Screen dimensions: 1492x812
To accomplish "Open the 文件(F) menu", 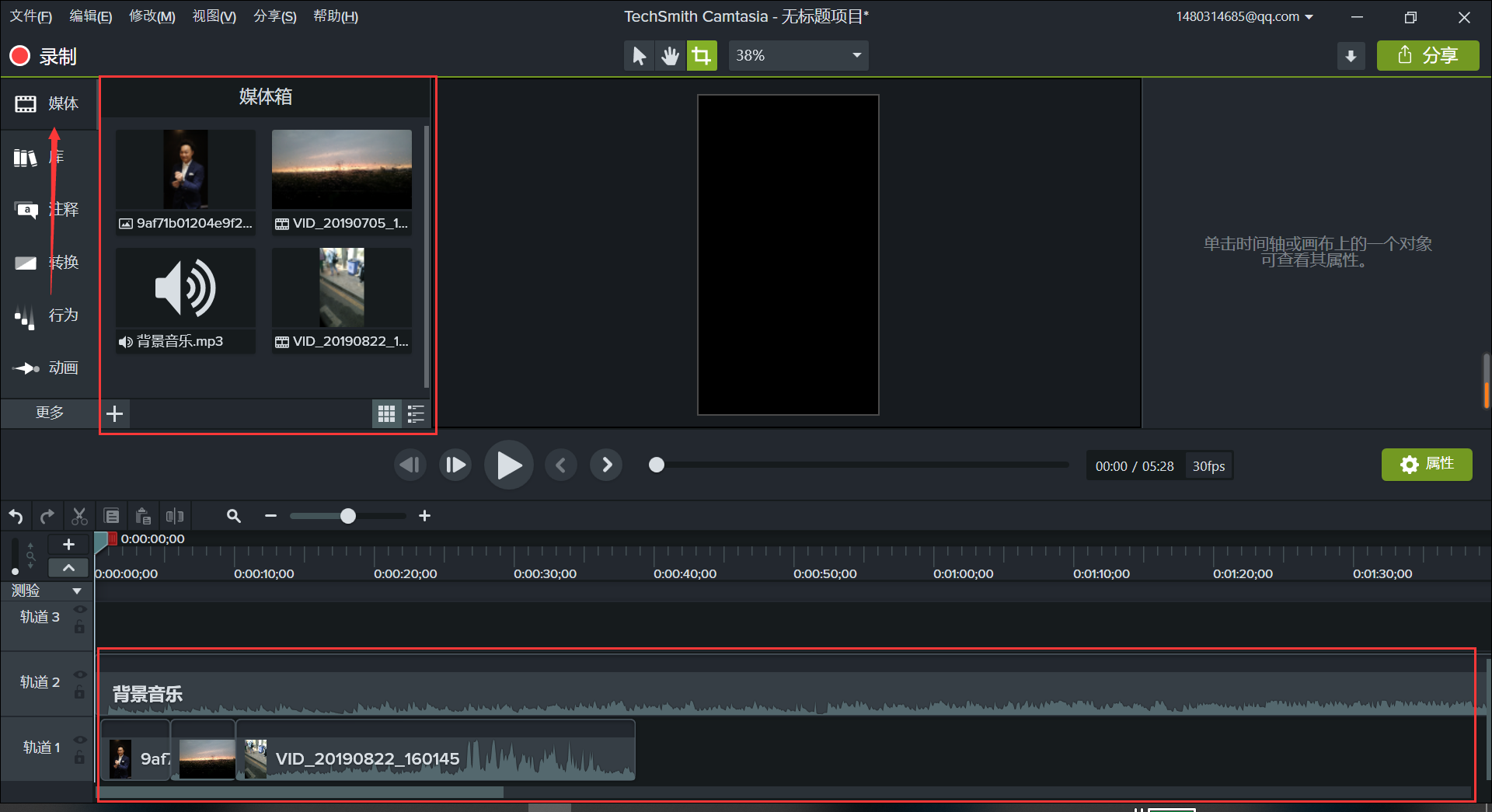I will pos(30,16).
